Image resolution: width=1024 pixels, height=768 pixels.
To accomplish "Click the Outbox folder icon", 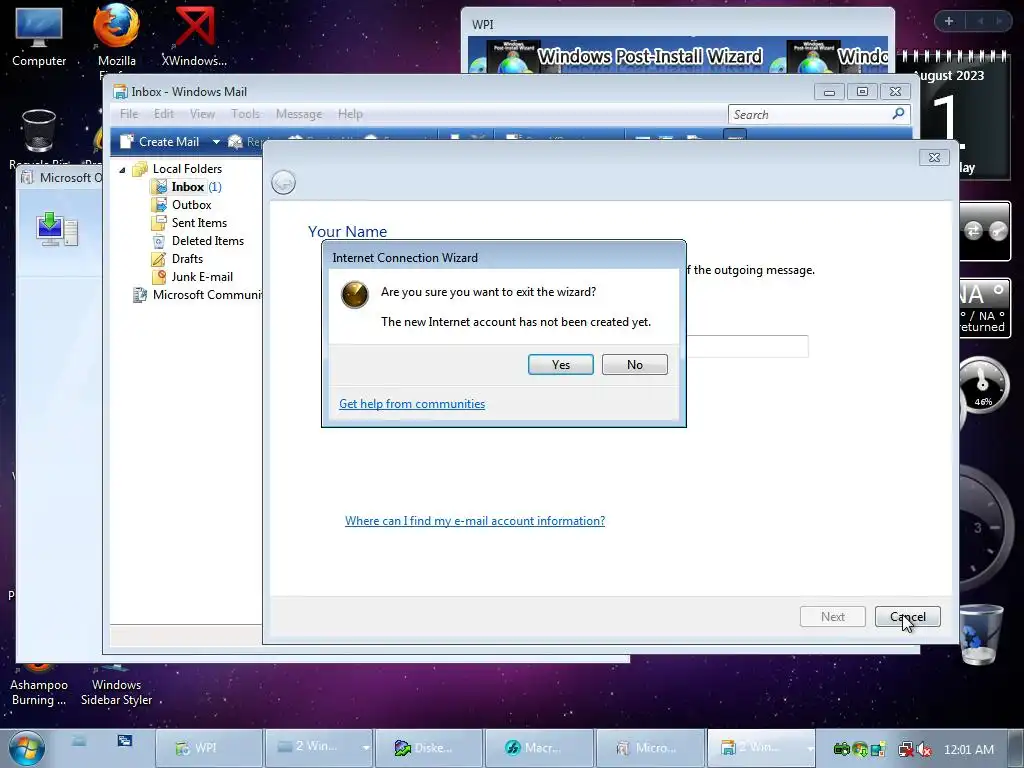I will (159, 204).
